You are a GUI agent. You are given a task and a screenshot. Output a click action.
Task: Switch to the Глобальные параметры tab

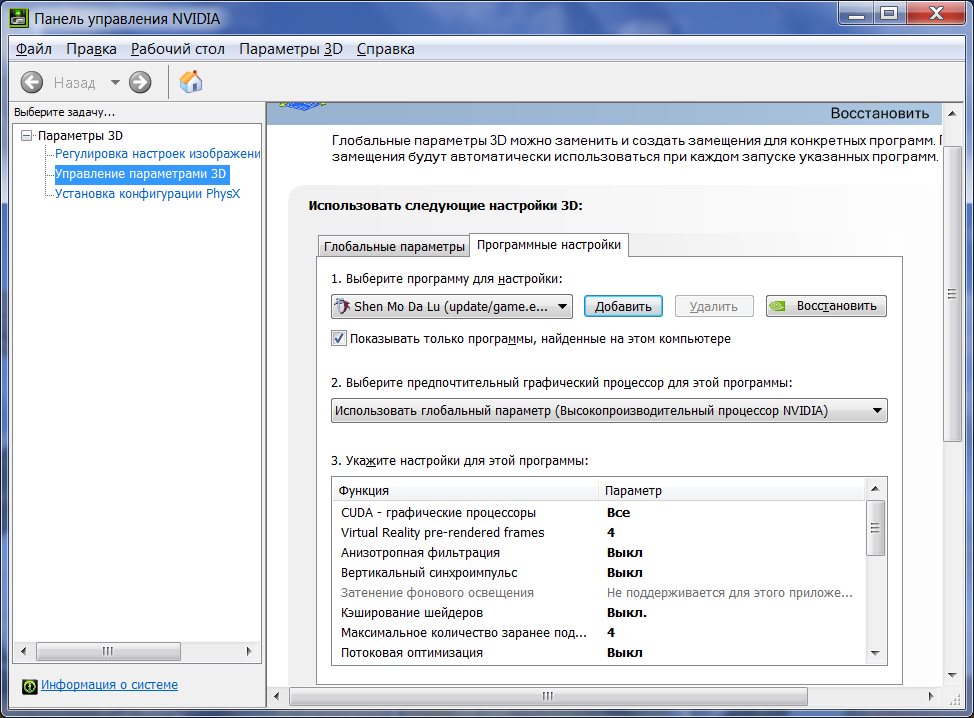click(394, 246)
